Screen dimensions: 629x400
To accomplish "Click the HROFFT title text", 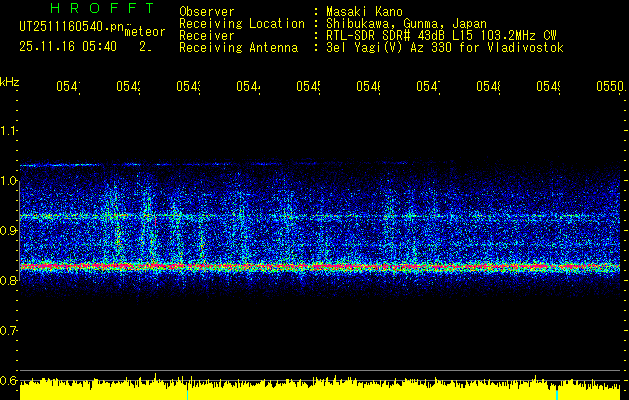I will pos(102,9).
